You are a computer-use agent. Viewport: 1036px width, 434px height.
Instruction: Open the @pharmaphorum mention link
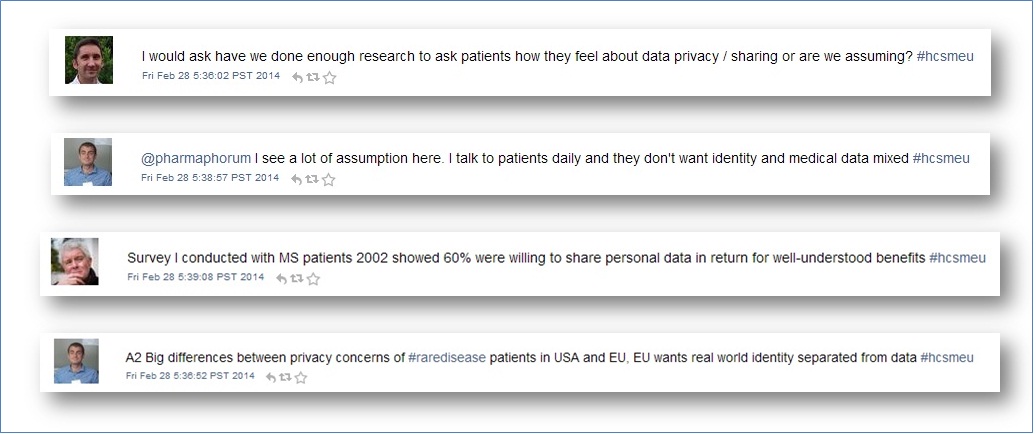point(196,158)
